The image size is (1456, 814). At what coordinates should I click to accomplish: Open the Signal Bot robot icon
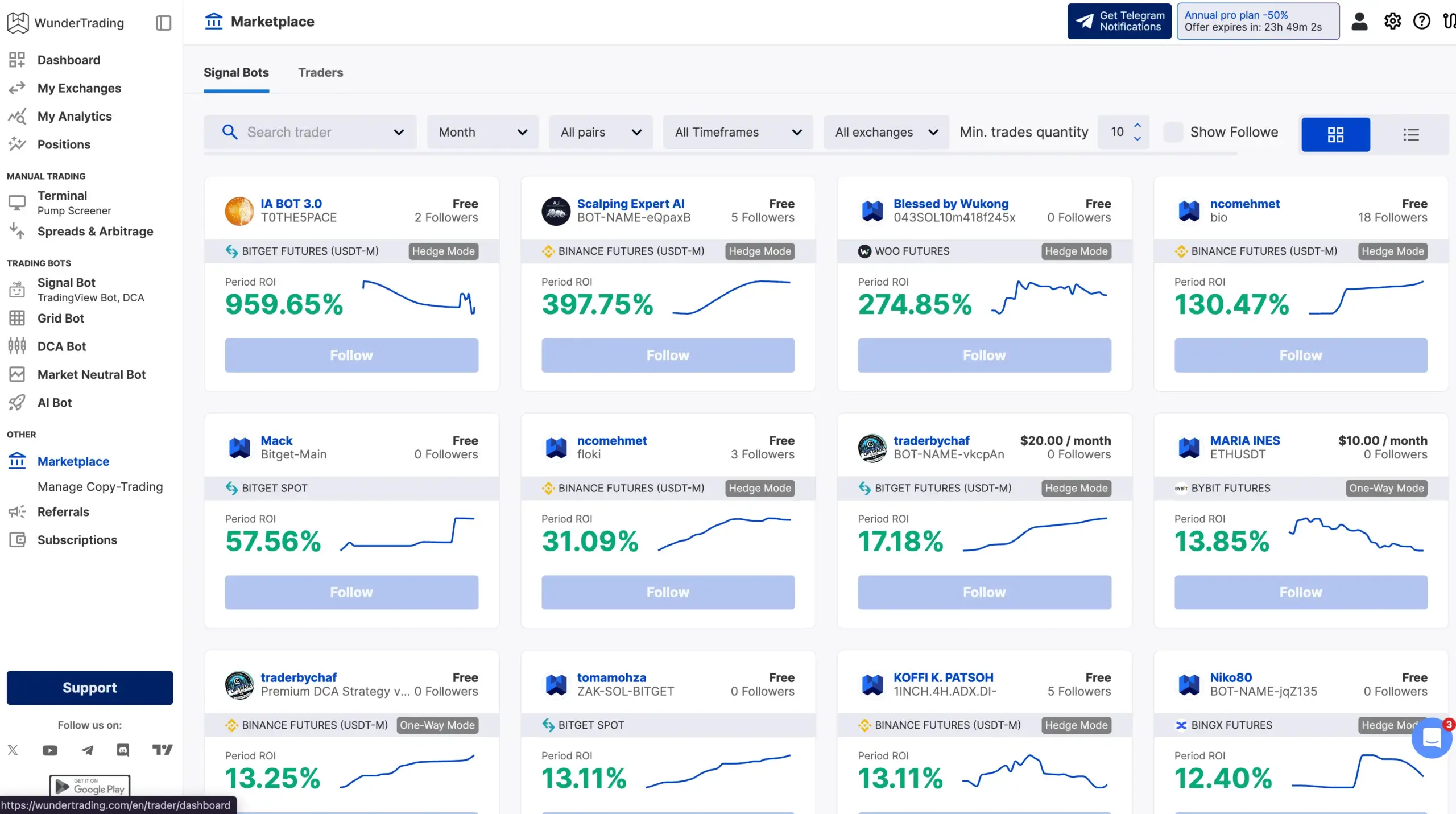point(17,290)
